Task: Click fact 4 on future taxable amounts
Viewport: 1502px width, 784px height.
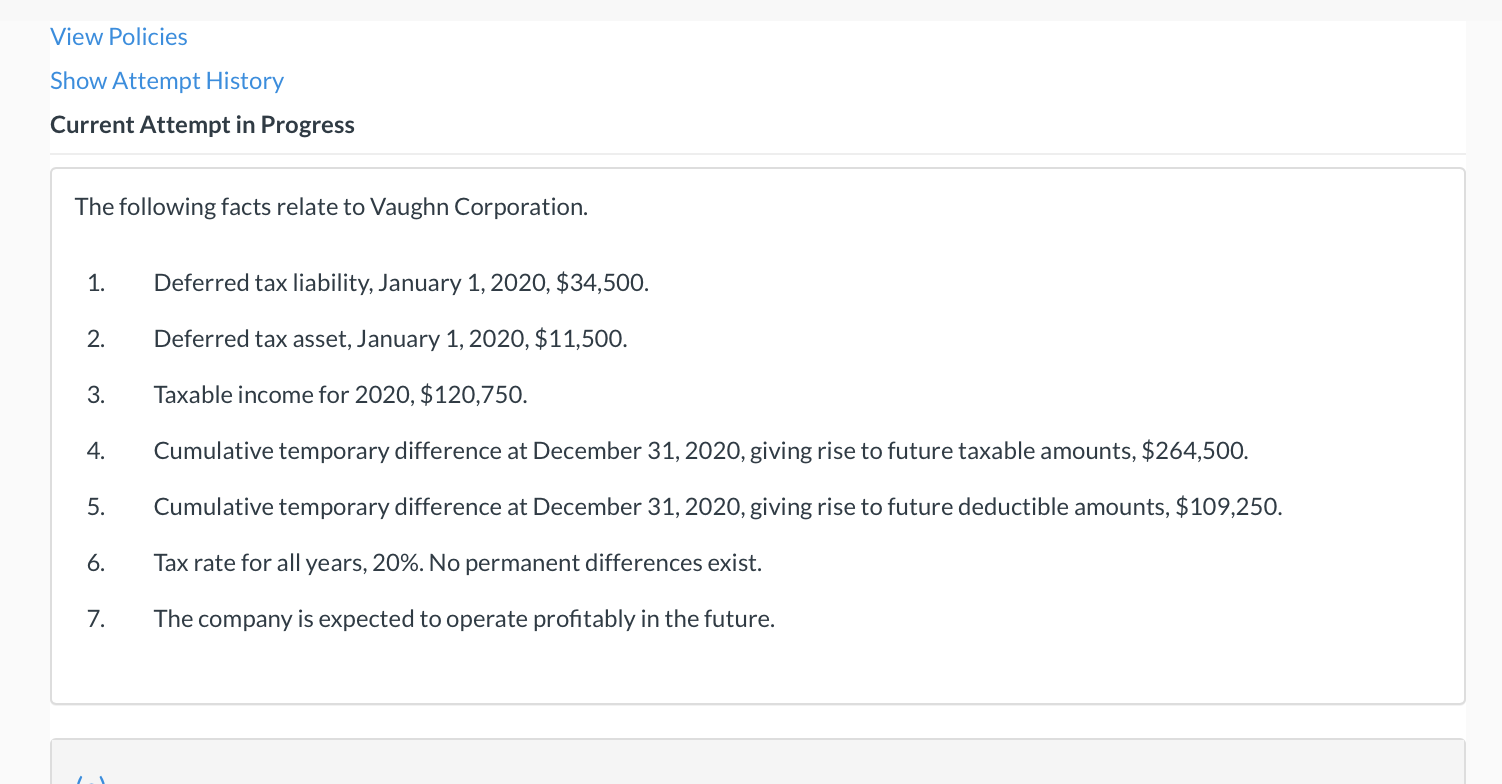Action: (700, 450)
